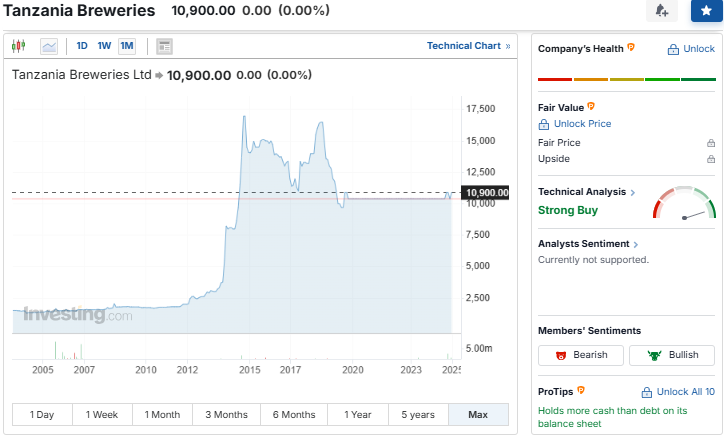
Task: Set the chart interval to 1M
Action: 127,46
